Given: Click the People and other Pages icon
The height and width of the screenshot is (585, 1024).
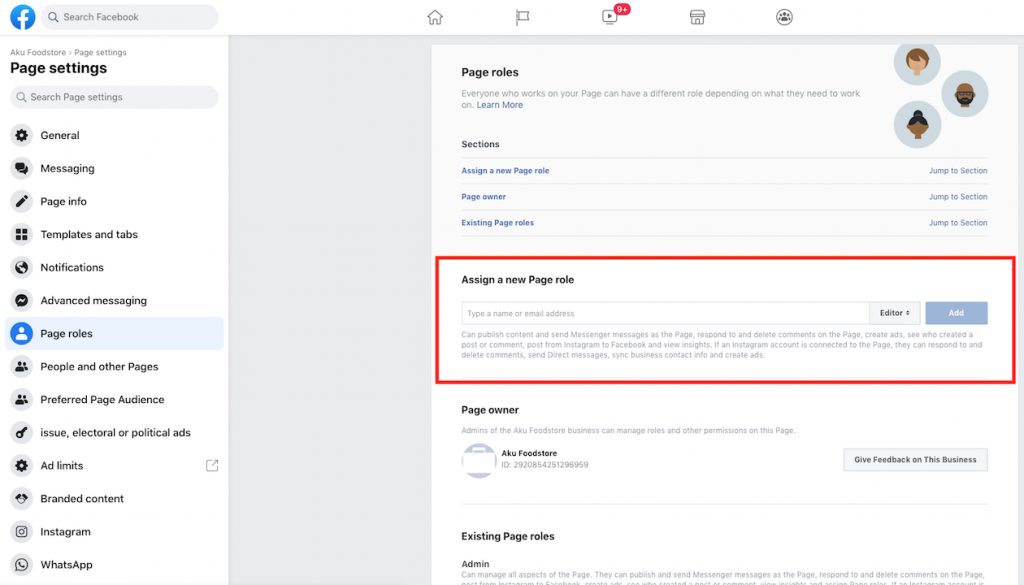Looking at the screenshot, I should (22, 366).
